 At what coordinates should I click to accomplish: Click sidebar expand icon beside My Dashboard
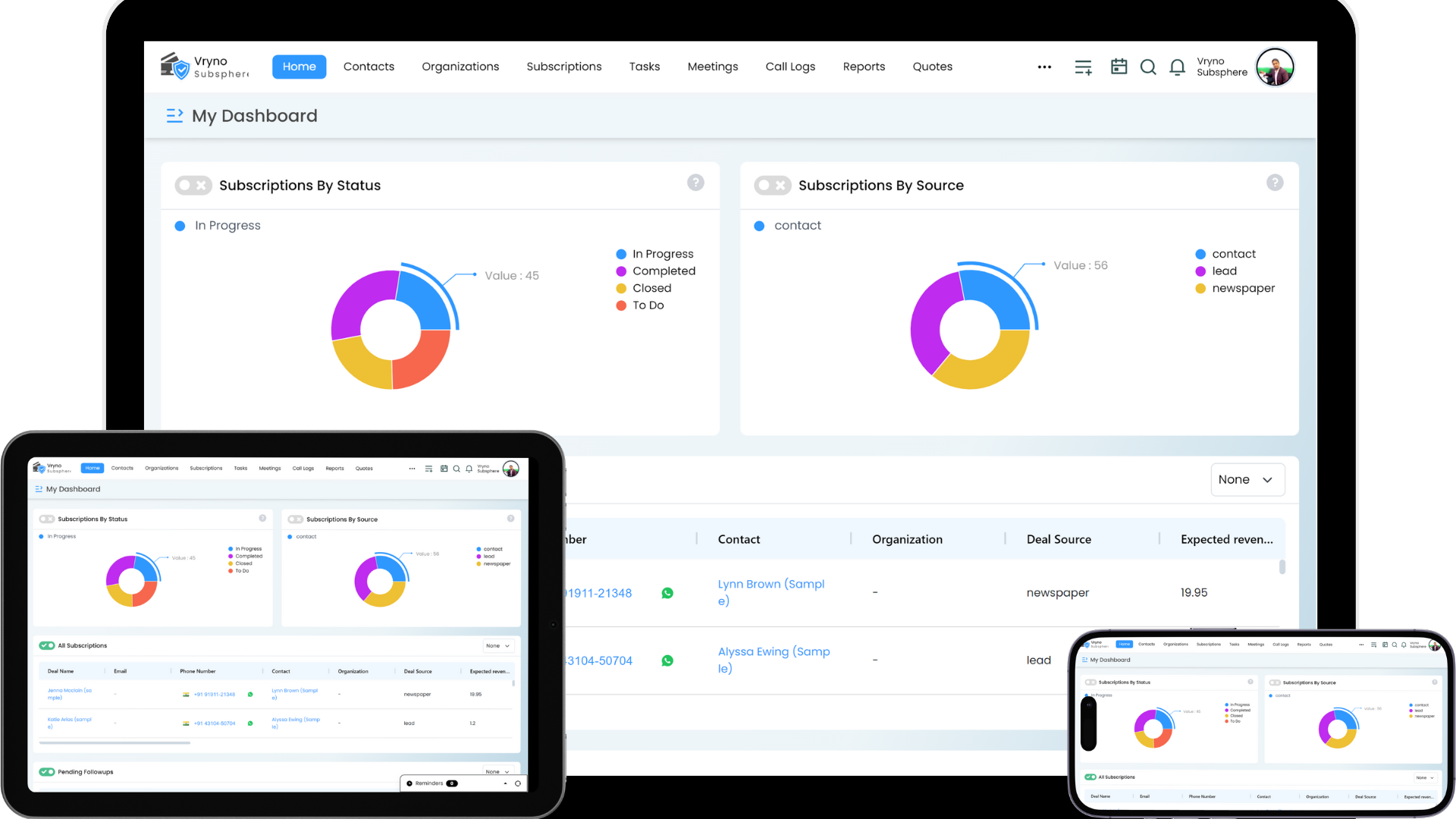point(174,115)
